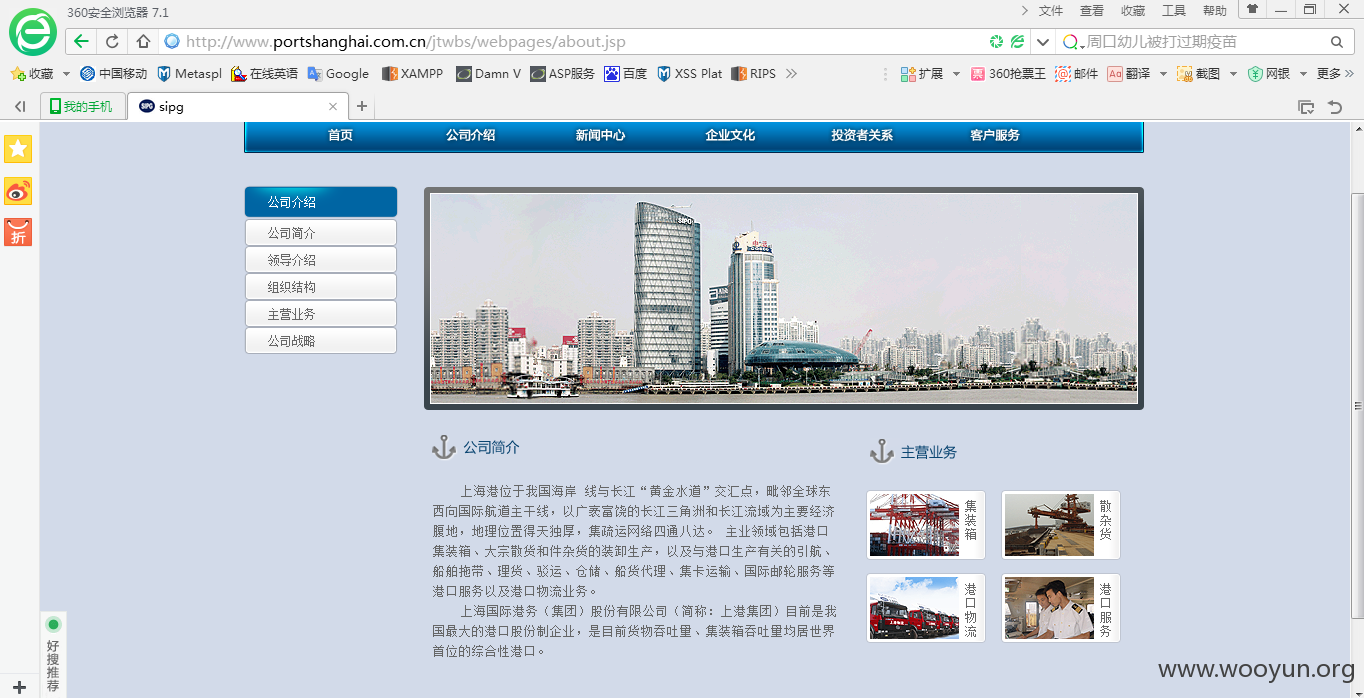Open the XSS Plat bookmark
The image size is (1364, 698).
pyautogui.click(x=689, y=73)
